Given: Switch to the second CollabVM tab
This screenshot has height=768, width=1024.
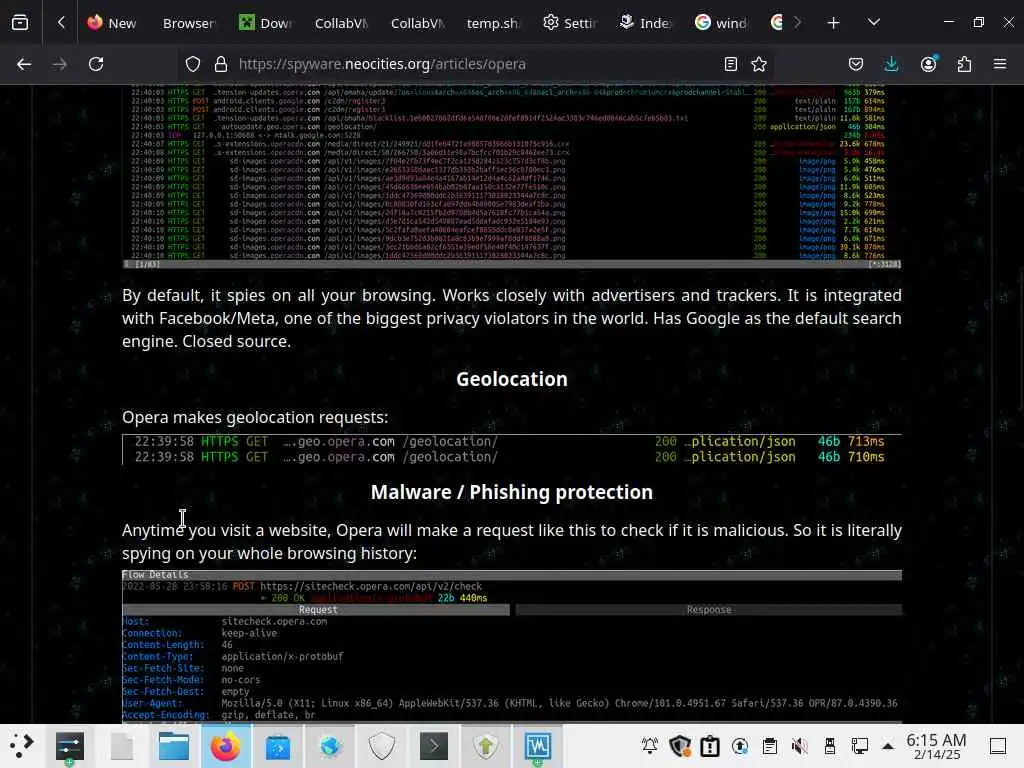Looking at the screenshot, I should click(x=417, y=23).
